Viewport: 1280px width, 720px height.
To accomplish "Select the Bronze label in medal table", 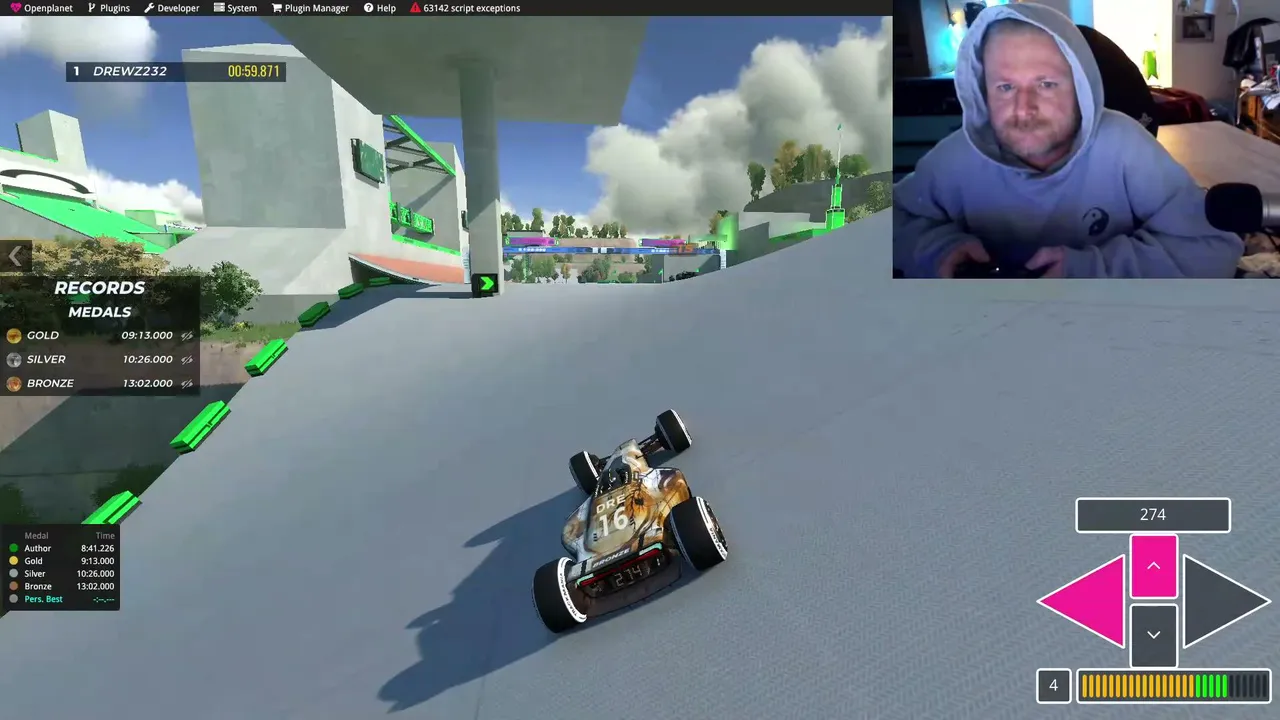I will 38,586.
